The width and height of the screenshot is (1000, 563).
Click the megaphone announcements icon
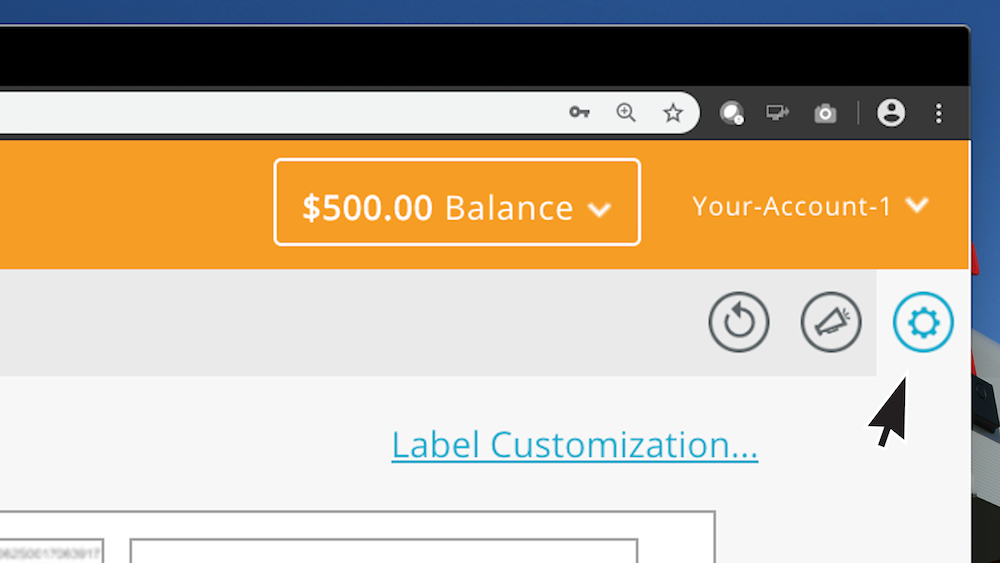pyautogui.click(x=831, y=322)
